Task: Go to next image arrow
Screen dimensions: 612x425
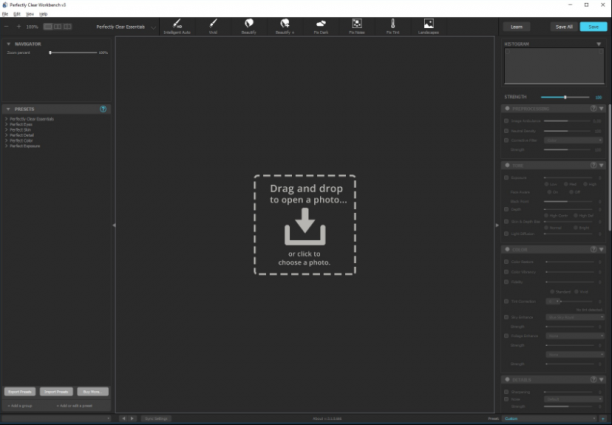Action: coord(132,418)
